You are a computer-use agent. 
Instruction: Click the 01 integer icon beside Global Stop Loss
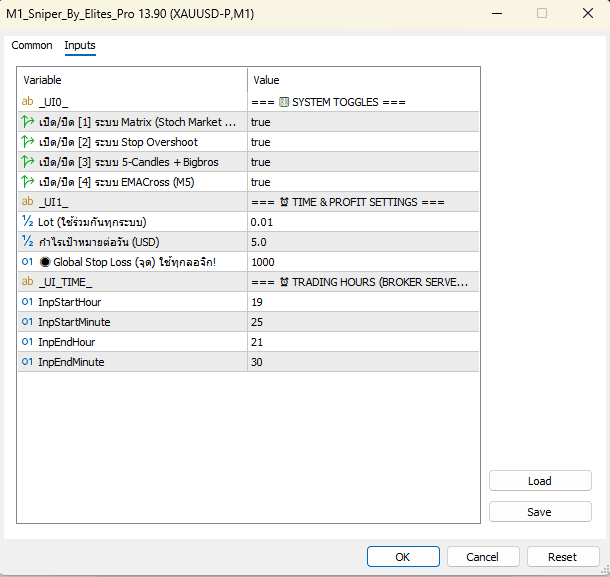tap(27, 262)
